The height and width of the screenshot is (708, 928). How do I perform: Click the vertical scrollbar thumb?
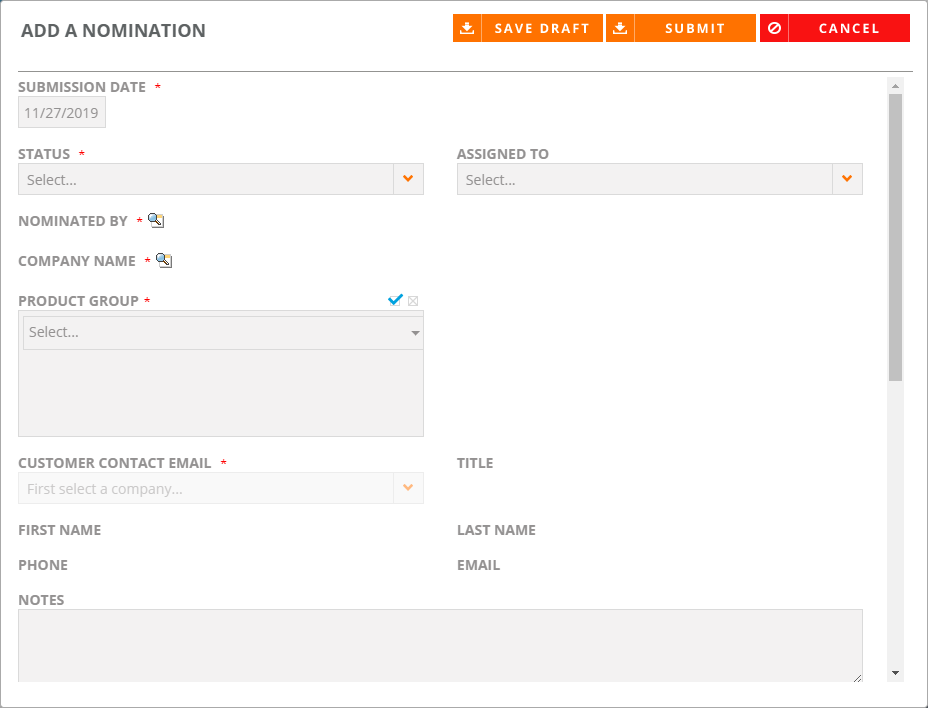coord(895,237)
